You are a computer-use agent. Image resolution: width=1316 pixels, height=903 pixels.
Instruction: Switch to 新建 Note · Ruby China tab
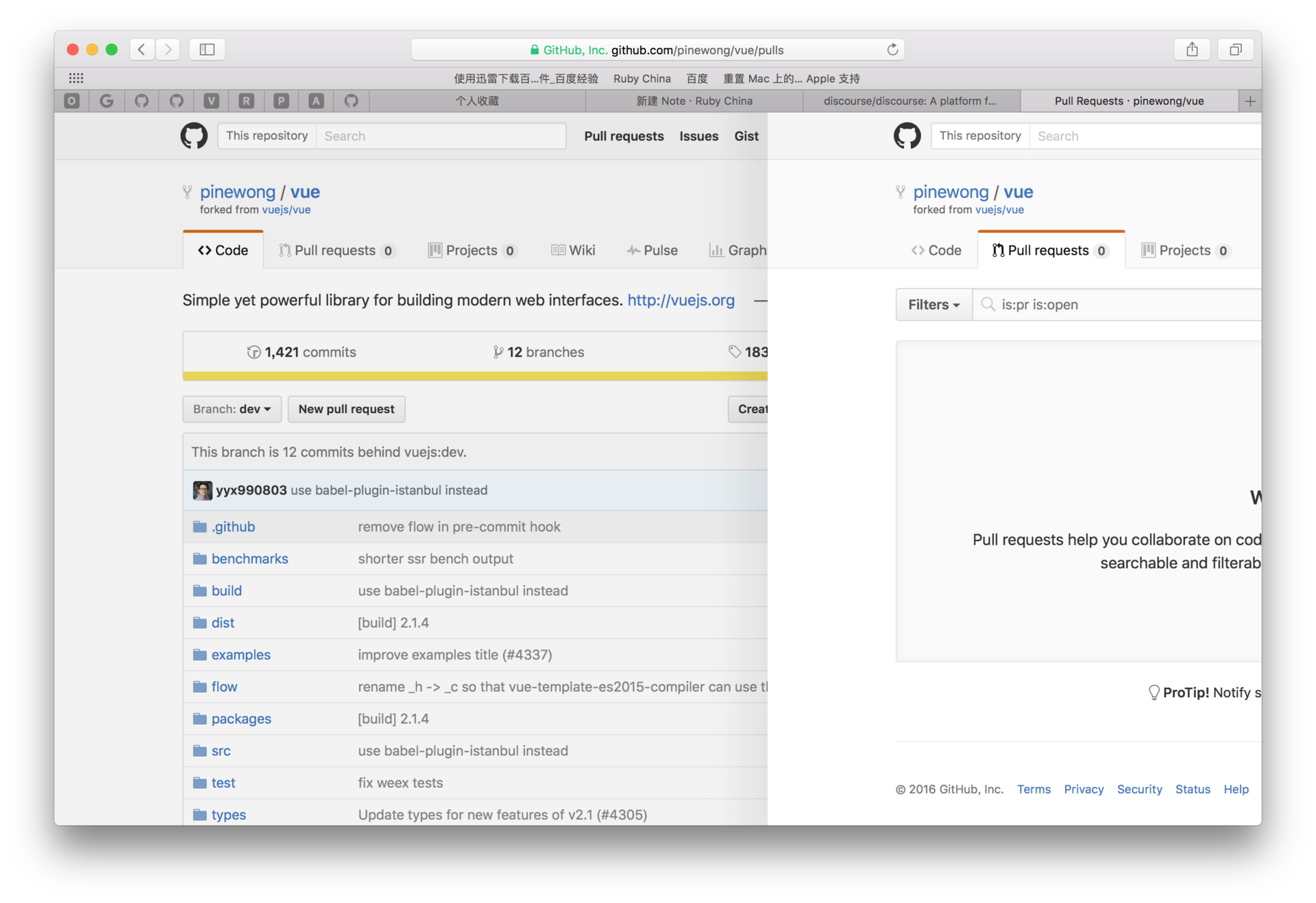(694, 101)
